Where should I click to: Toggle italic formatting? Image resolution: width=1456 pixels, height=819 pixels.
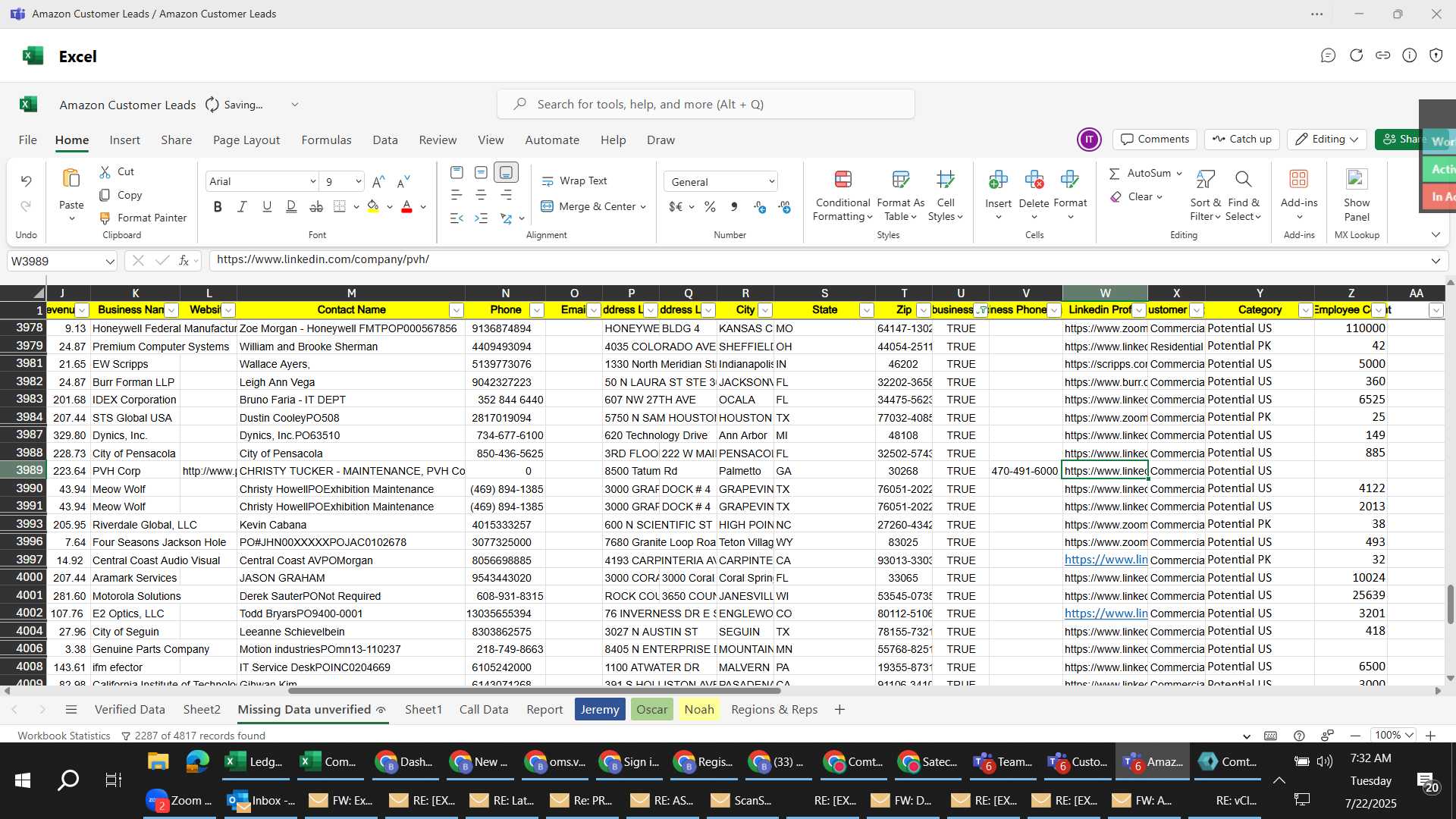pyautogui.click(x=242, y=207)
